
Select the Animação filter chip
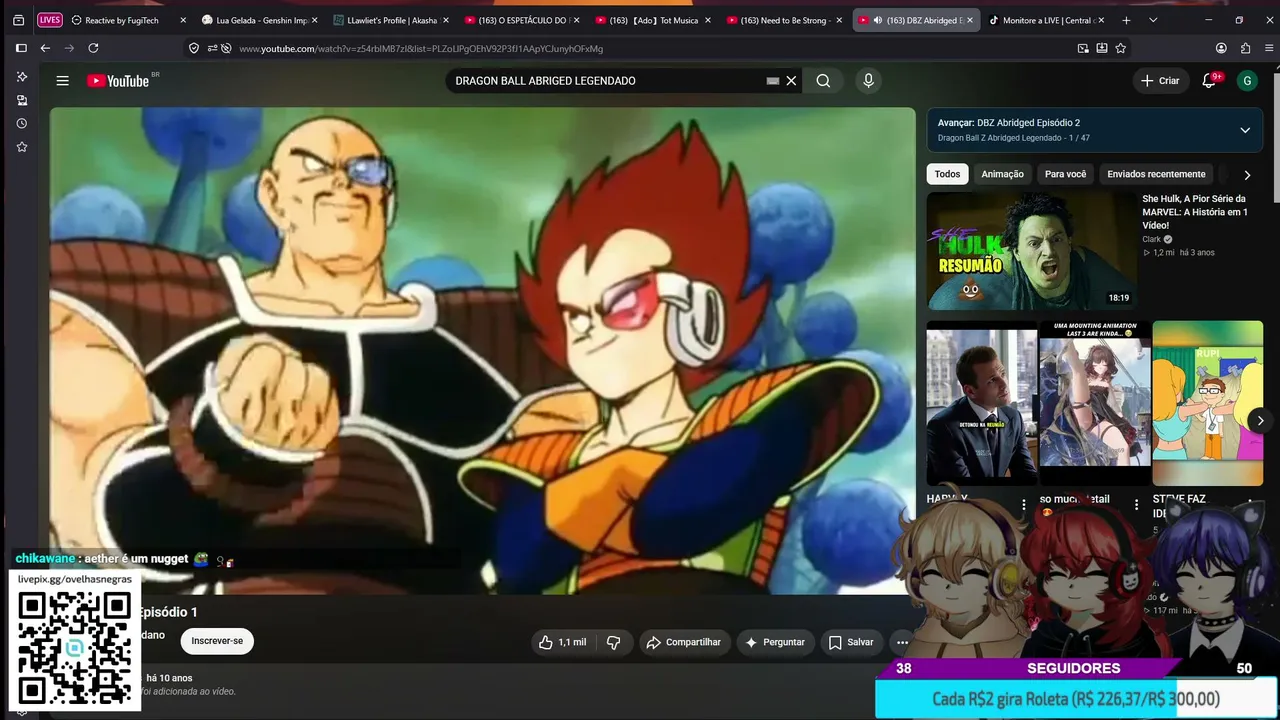(1002, 174)
